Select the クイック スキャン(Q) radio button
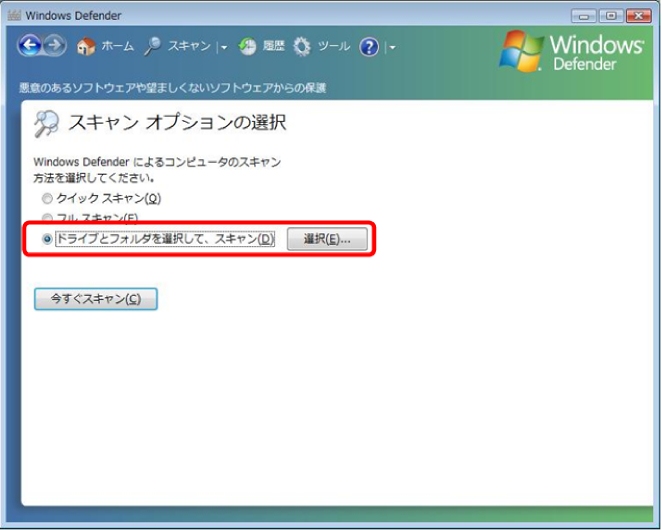662x530 pixels. coord(47,199)
